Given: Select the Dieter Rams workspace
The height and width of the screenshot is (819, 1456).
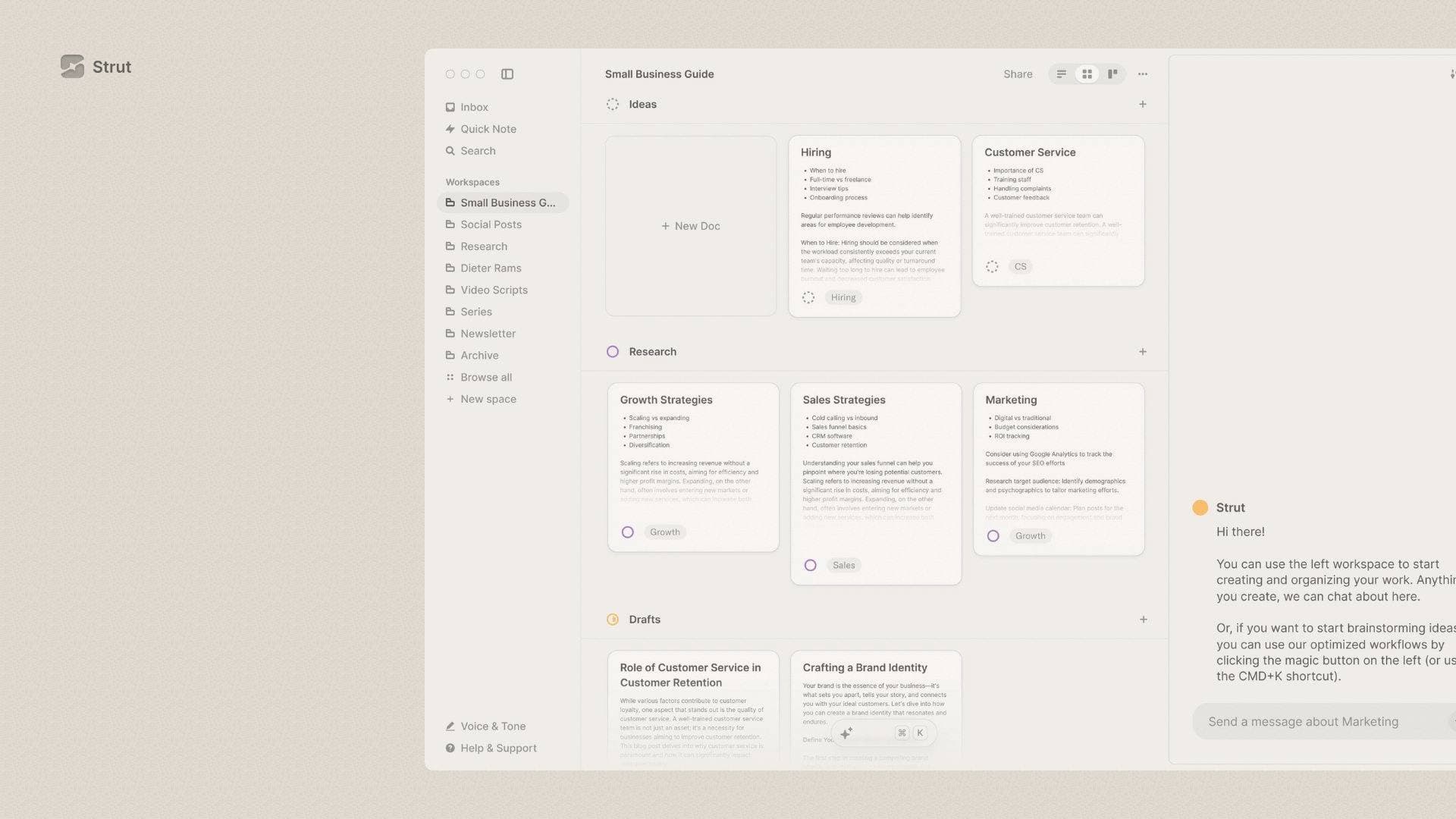Looking at the screenshot, I should pyautogui.click(x=491, y=268).
